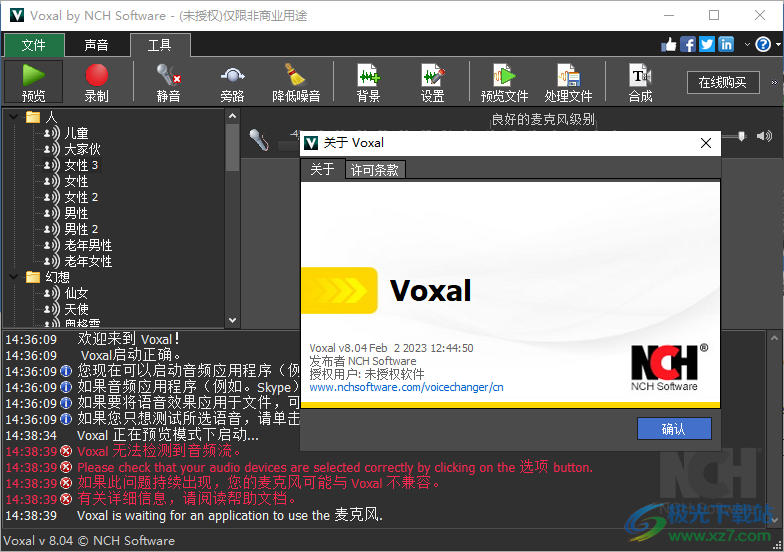Open the 设置 voice setup tool
Screen dimensions: 784x552
[432, 82]
